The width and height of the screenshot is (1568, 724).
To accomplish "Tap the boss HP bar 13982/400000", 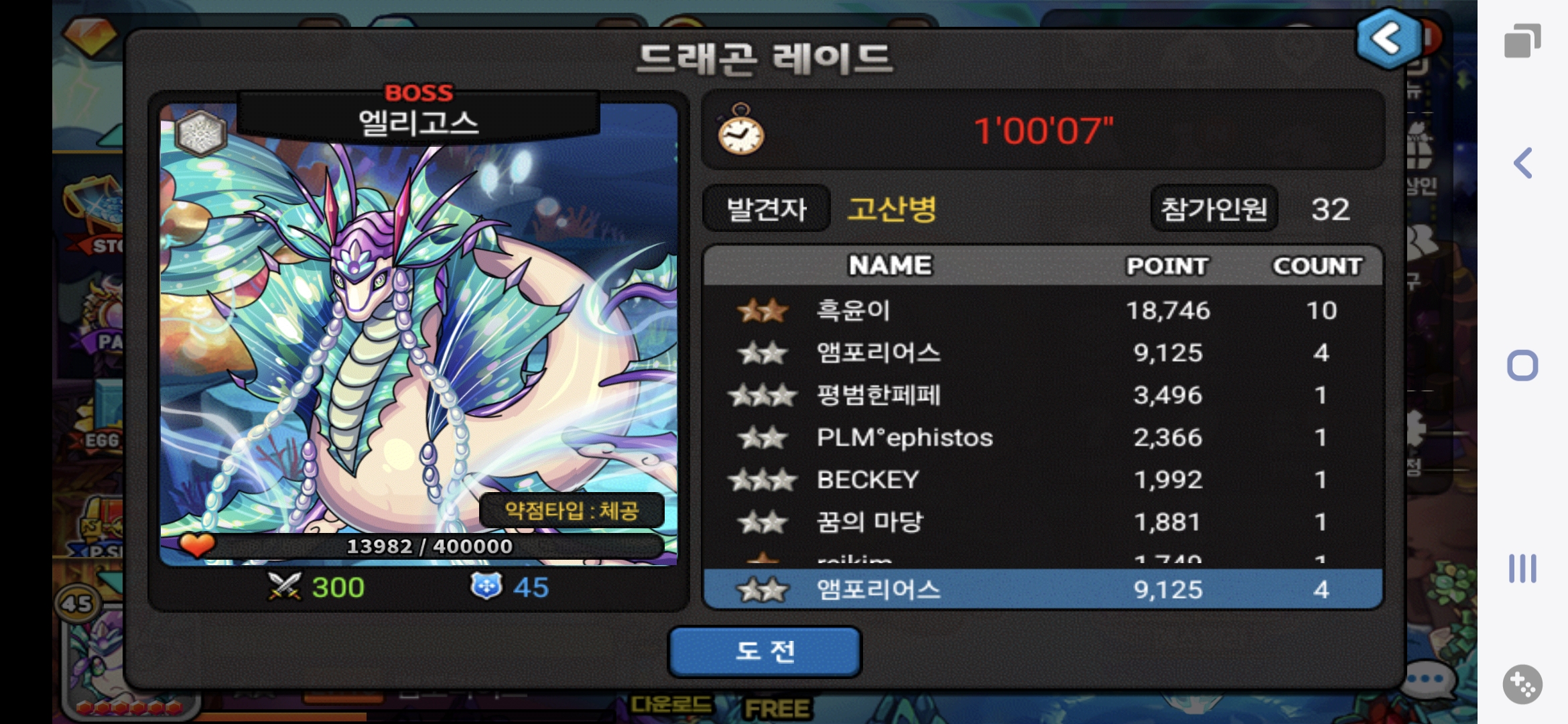I will point(429,546).
